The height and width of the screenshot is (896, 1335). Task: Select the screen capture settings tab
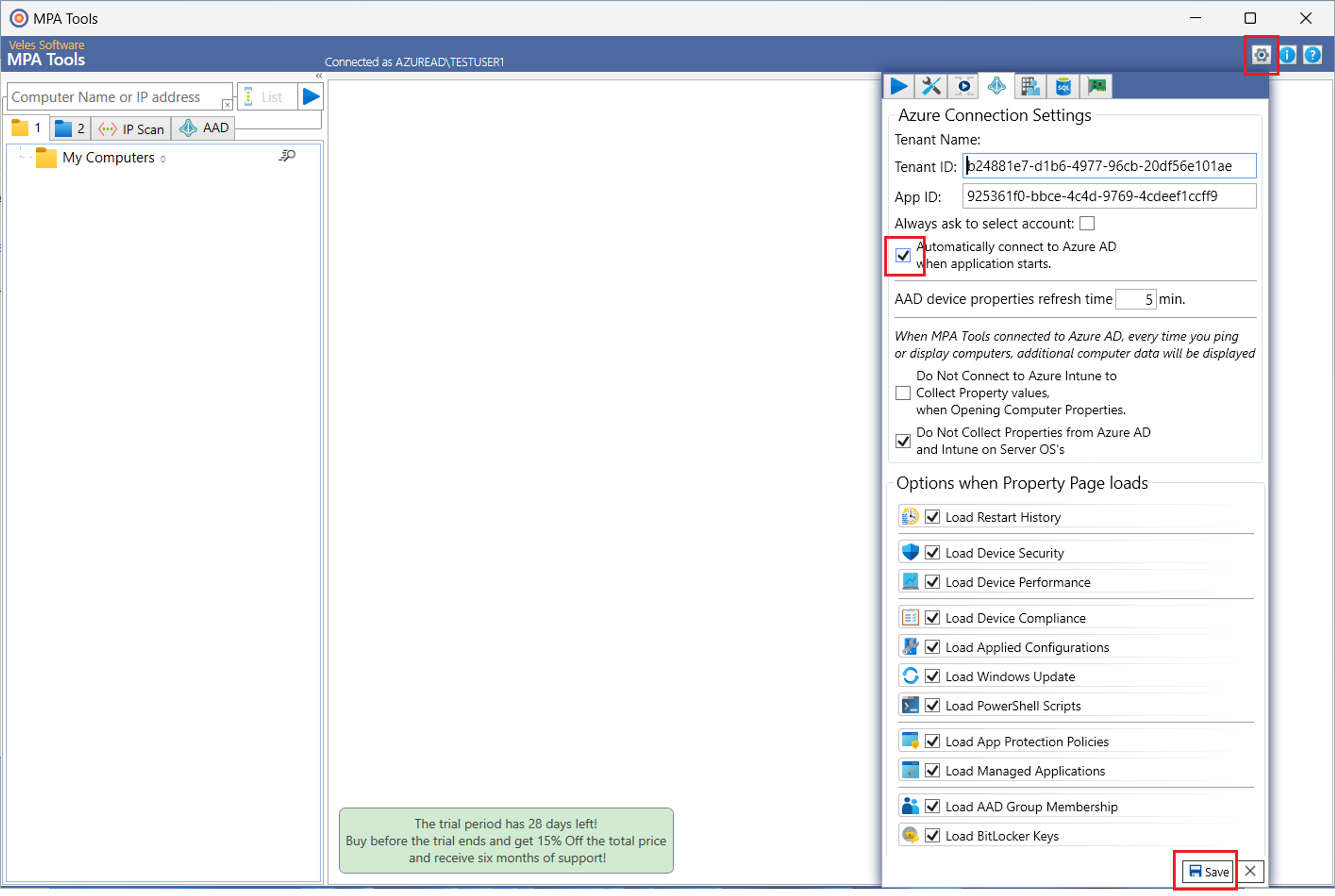[x=964, y=86]
